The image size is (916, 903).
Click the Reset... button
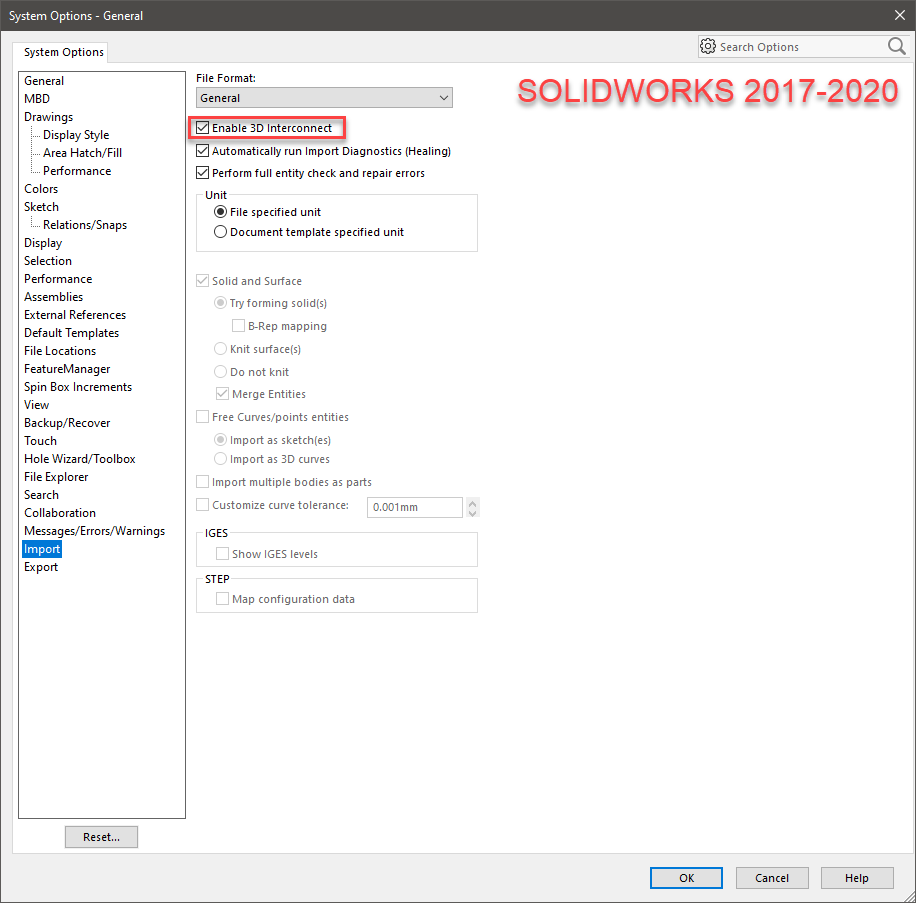tap(102, 837)
